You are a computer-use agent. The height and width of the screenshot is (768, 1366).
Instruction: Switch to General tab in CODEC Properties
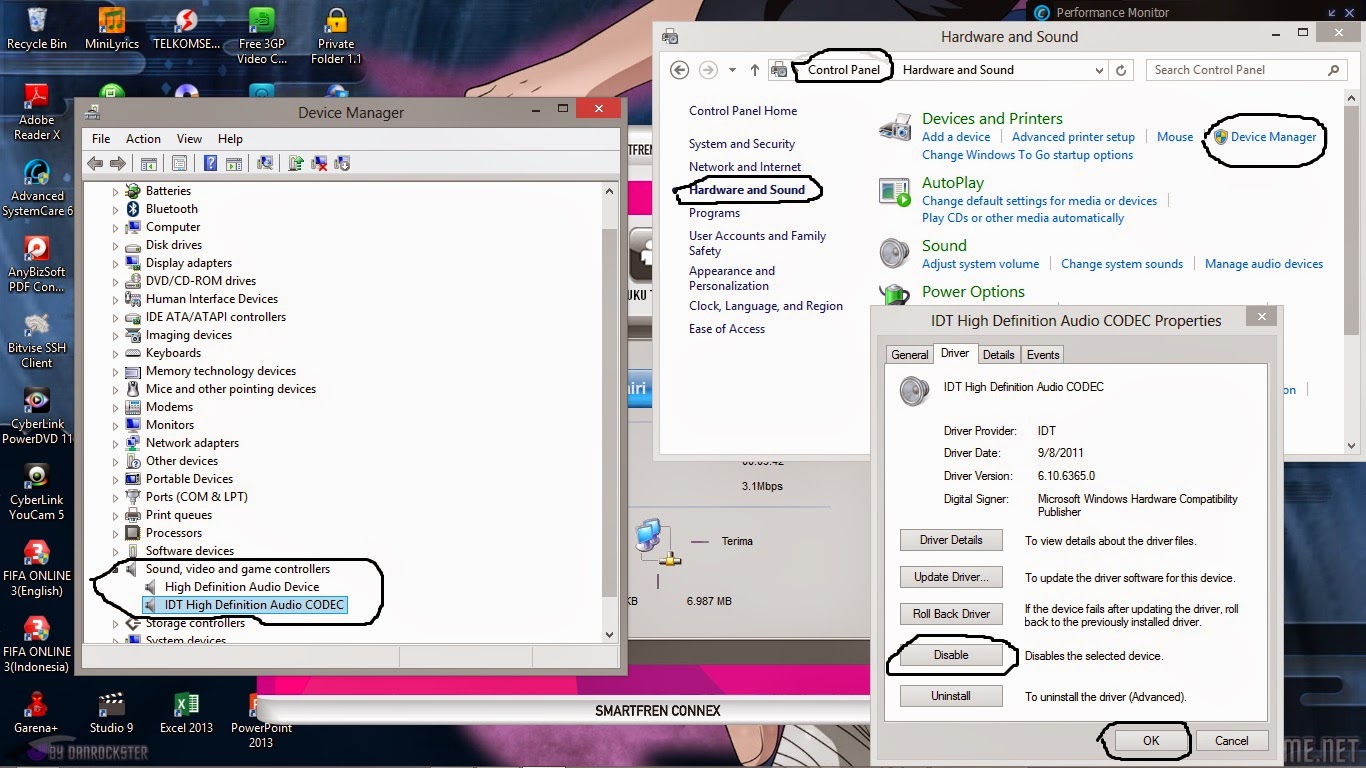tap(910, 355)
